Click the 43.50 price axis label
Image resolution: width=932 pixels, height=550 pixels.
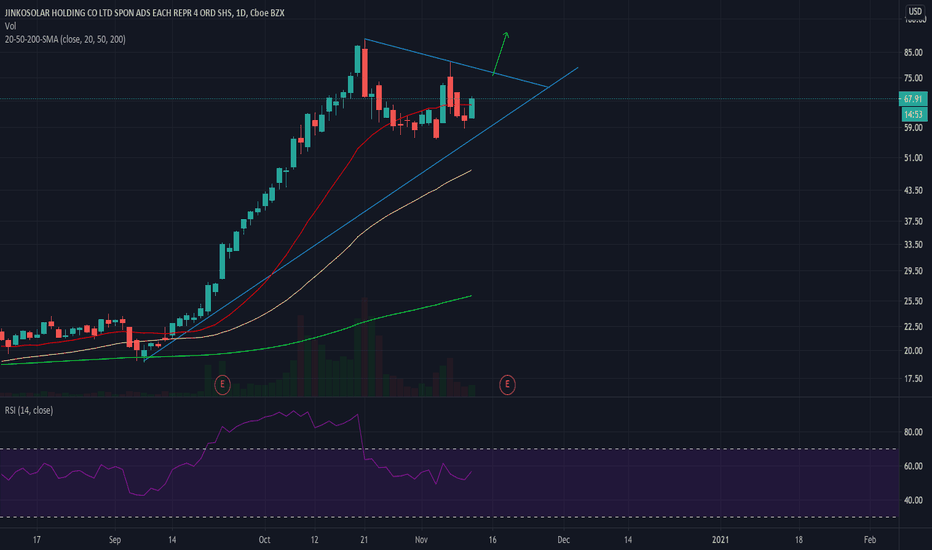click(913, 190)
